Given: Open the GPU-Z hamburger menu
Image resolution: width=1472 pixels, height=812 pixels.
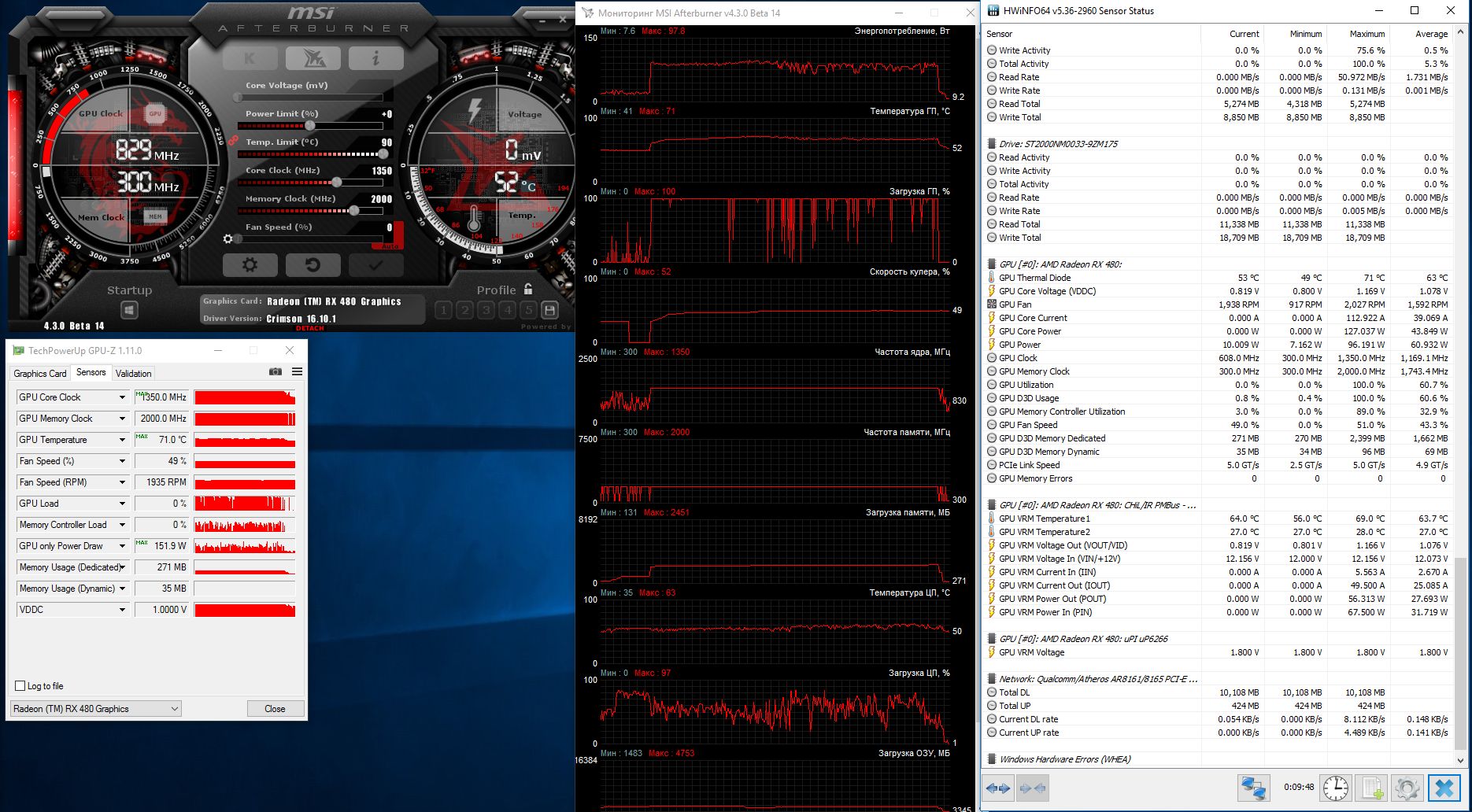Looking at the screenshot, I should [297, 371].
